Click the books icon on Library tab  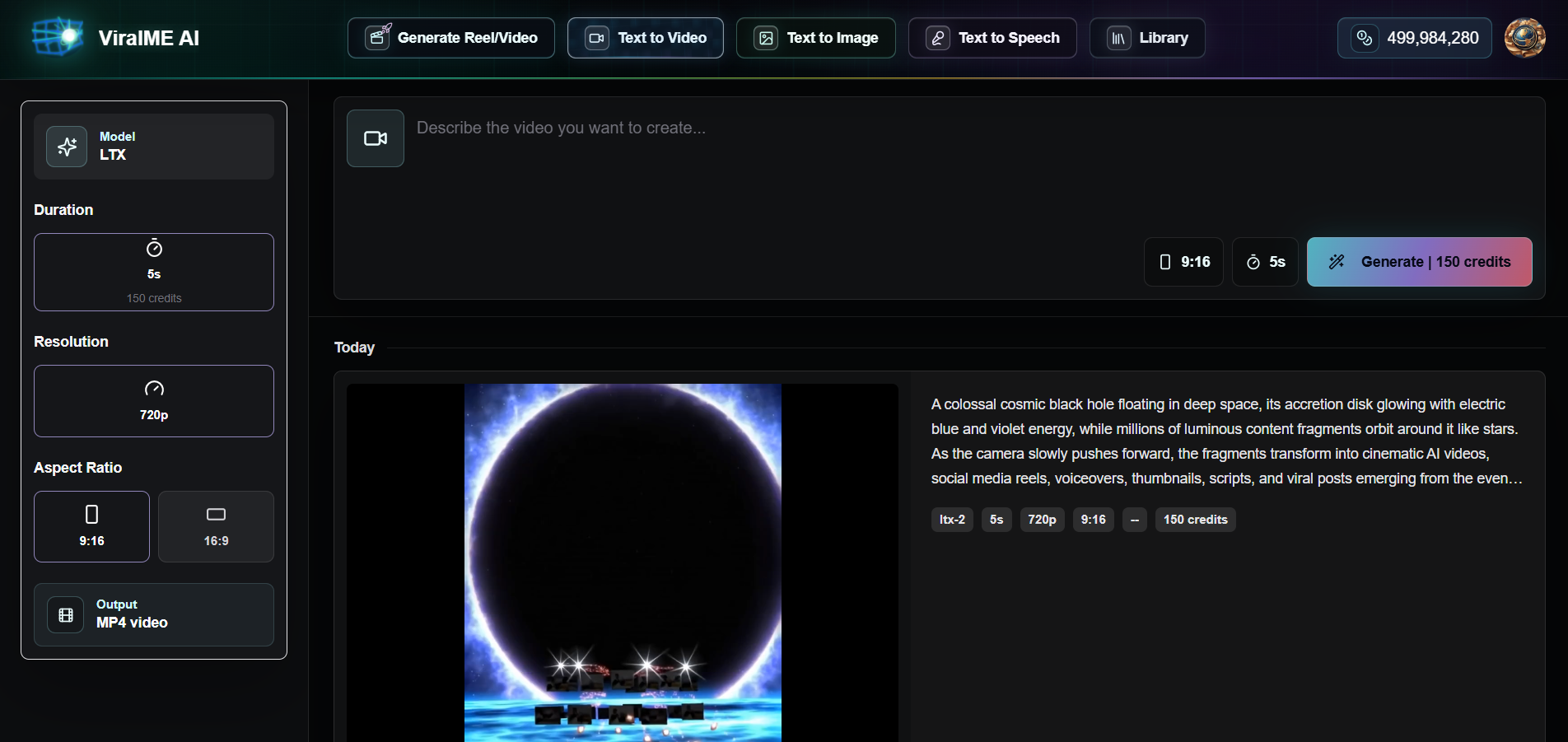tap(1118, 38)
